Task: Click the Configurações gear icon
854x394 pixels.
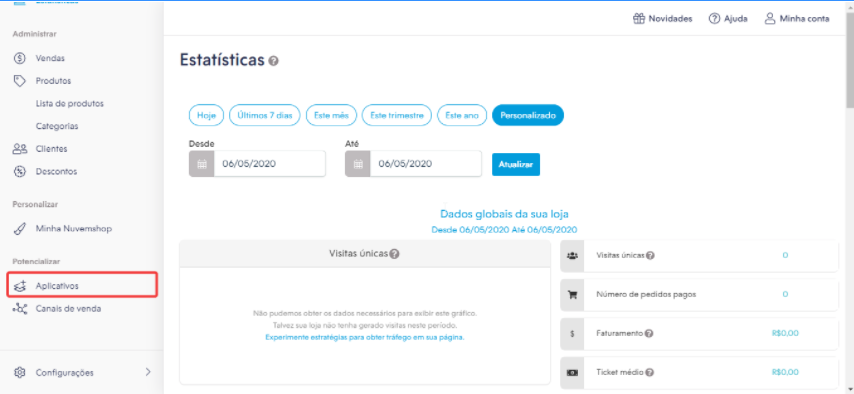Action: click(x=20, y=373)
